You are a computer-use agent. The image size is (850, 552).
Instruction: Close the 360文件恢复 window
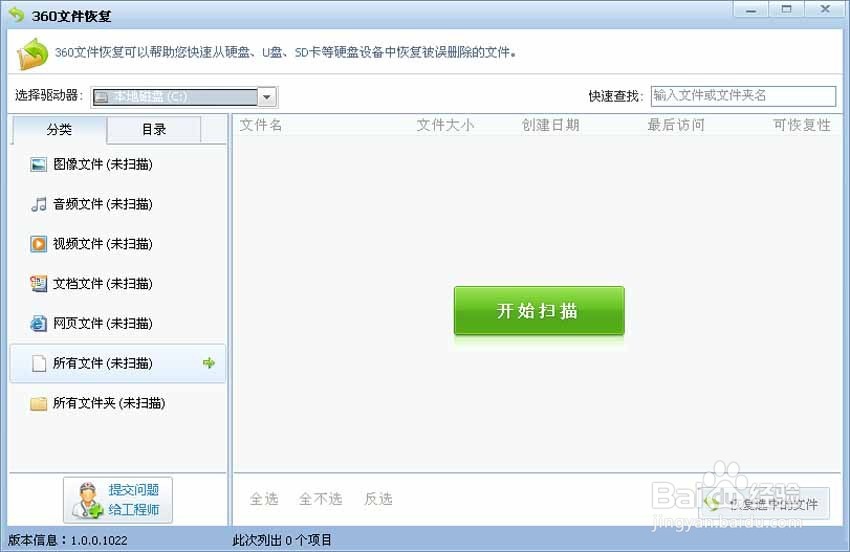coord(825,9)
